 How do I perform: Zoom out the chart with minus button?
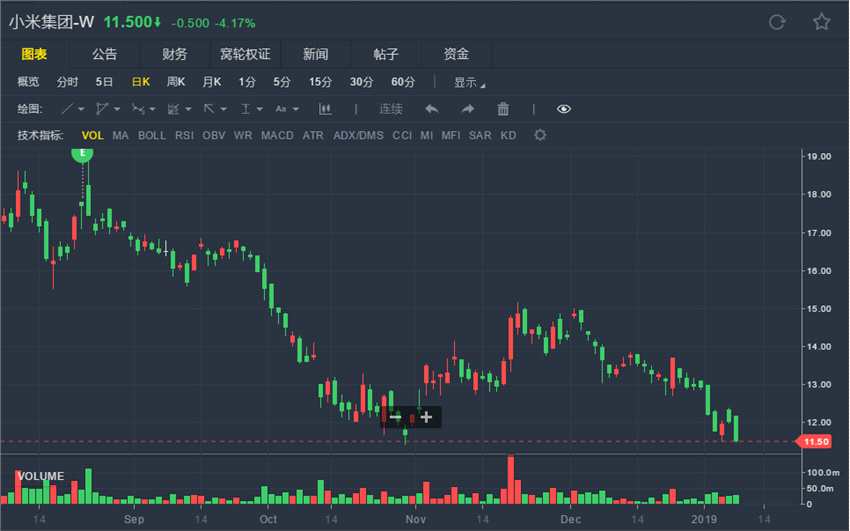point(395,417)
